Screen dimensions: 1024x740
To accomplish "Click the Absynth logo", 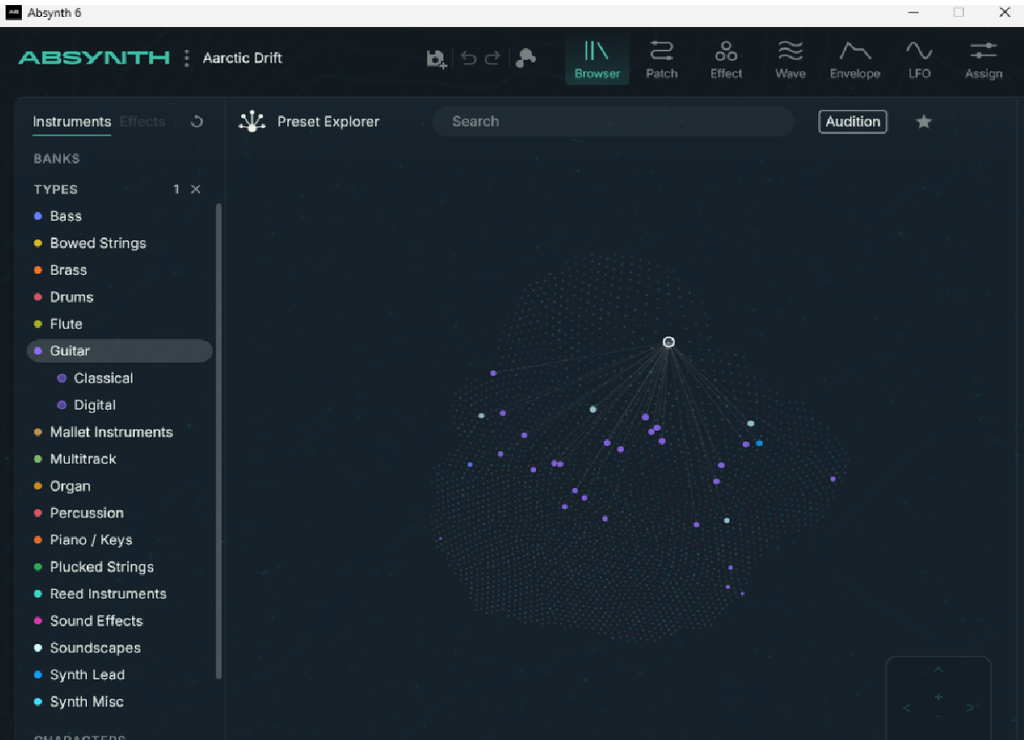I will click(x=94, y=57).
